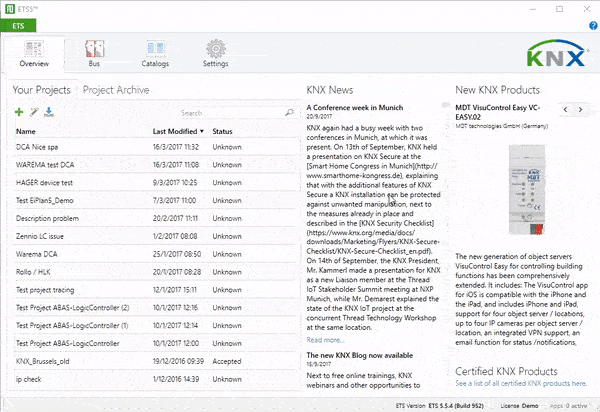Click the blue help question mark icon
Image resolution: width=600 pixels, height=412 pixels.
pyautogui.click(x=593, y=26)
